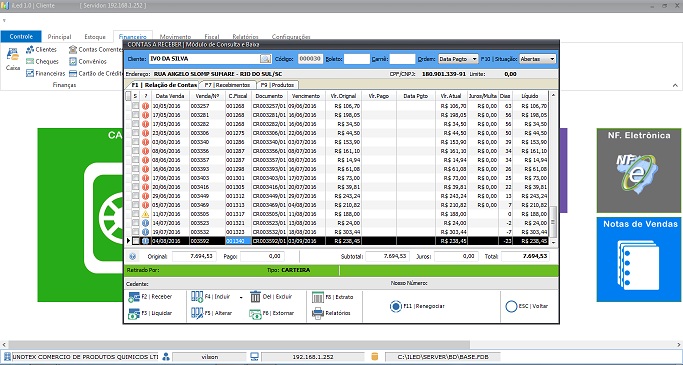Select the F9 Produtos tab
The width and height of the screenshot is (683, 365).
tap(278, 85)
